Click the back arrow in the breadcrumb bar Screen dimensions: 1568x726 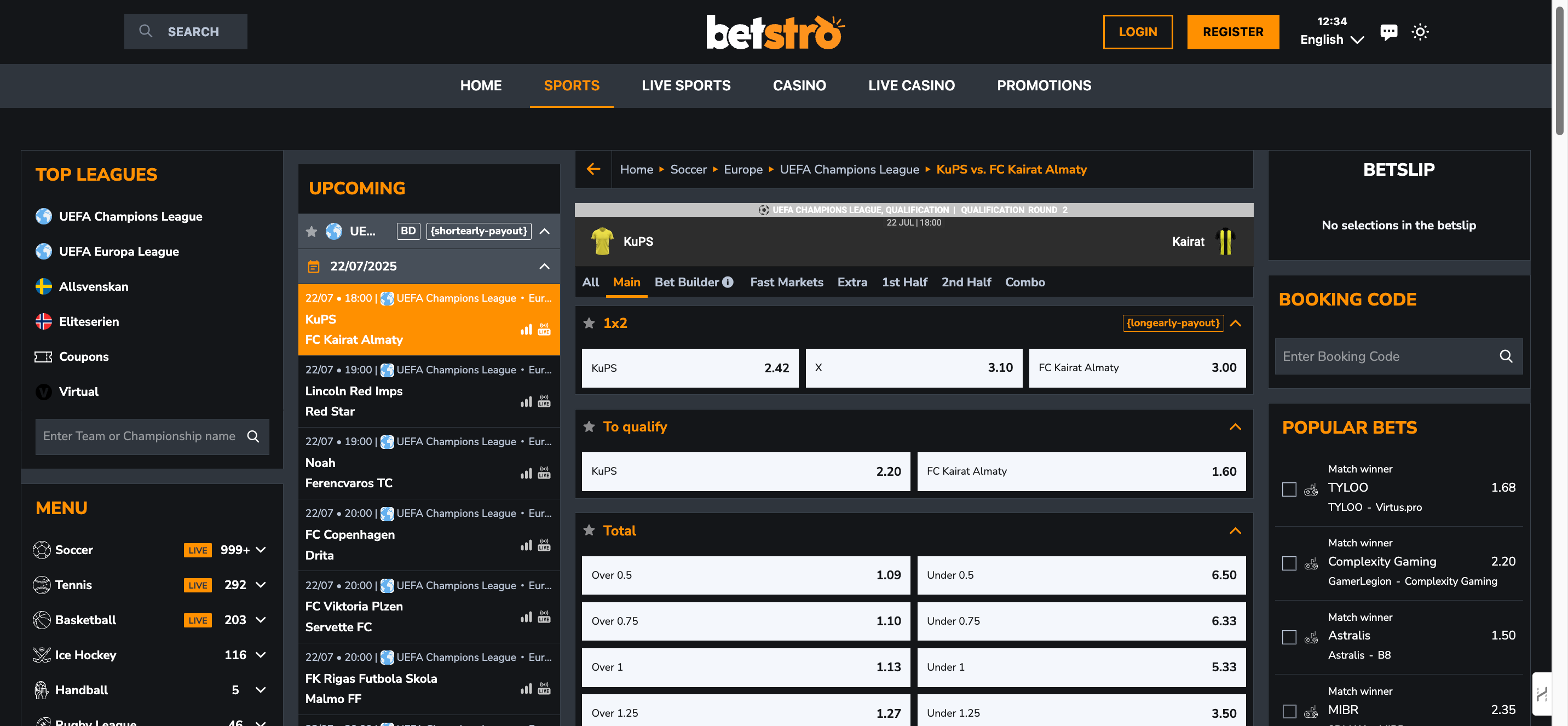[593, 169]
